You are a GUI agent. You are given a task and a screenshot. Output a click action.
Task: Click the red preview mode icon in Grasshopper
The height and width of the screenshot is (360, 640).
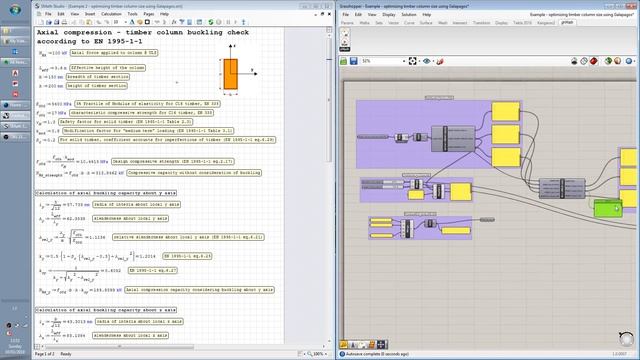tap(593, 61)
